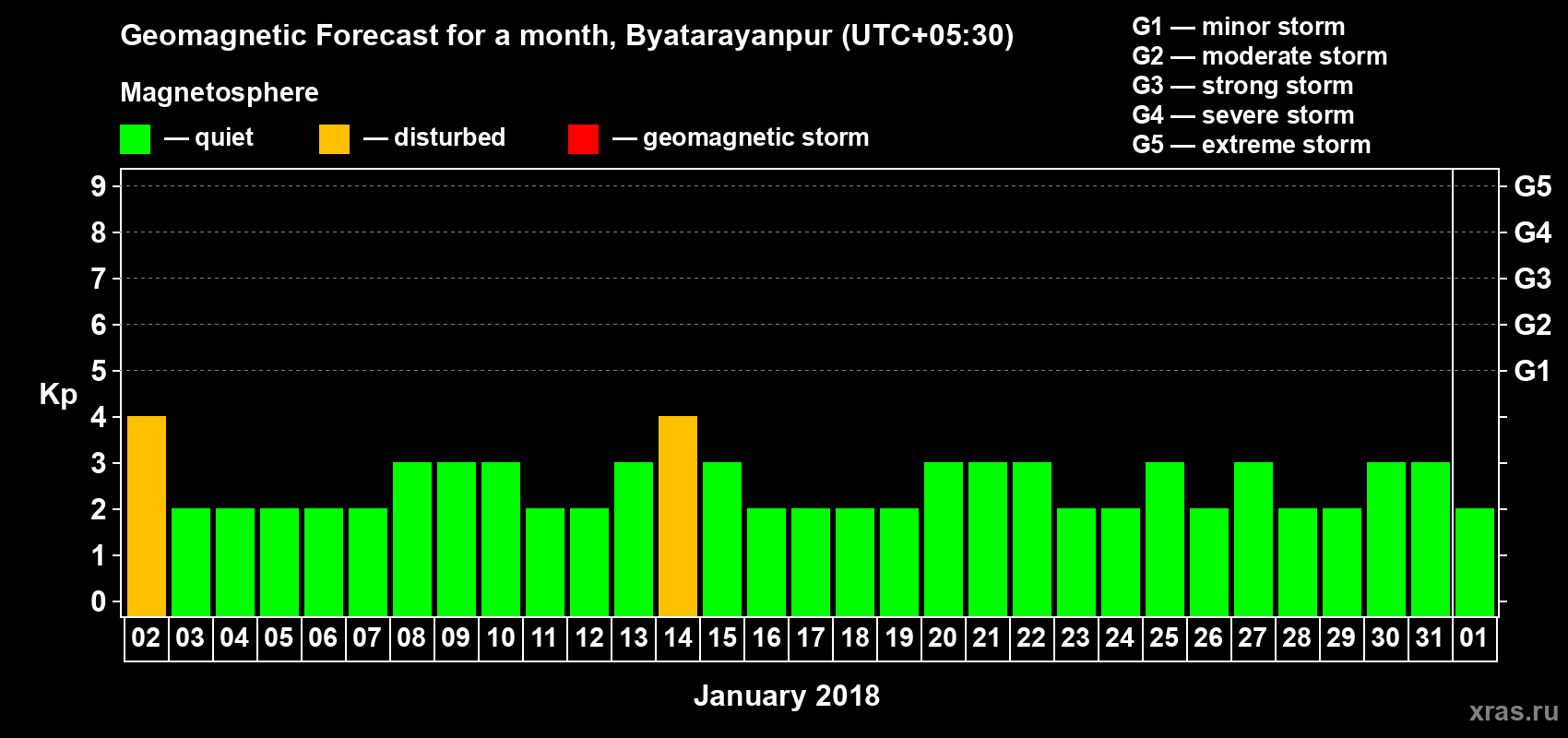Click the Geomagnetic Forecast chart title
Screen dimensions: 1568x738
click(567, 36)
